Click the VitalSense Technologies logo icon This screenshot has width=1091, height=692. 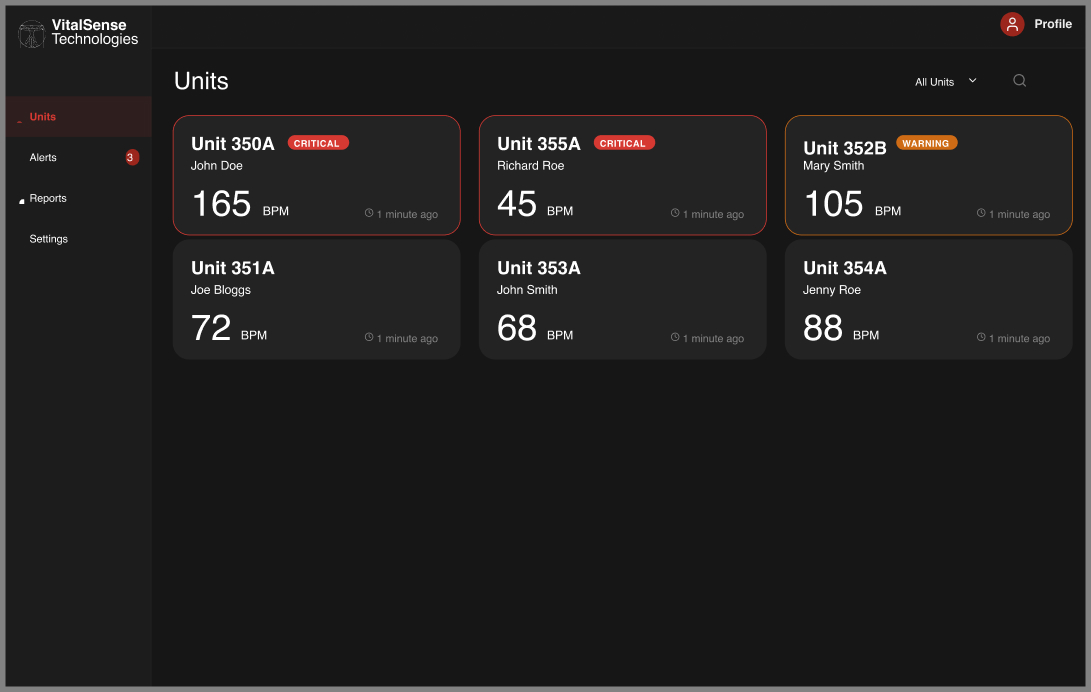tap(32, 33)
